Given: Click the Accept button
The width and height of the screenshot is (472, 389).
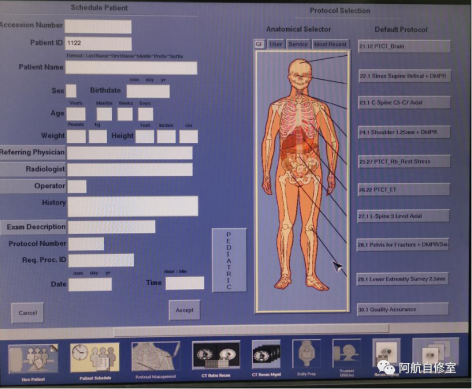Looking at the screenshot, I should click(184, 310).
